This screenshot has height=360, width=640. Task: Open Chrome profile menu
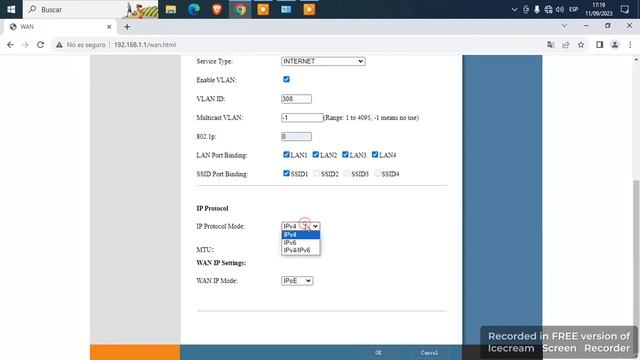click(x=615, y=45)
